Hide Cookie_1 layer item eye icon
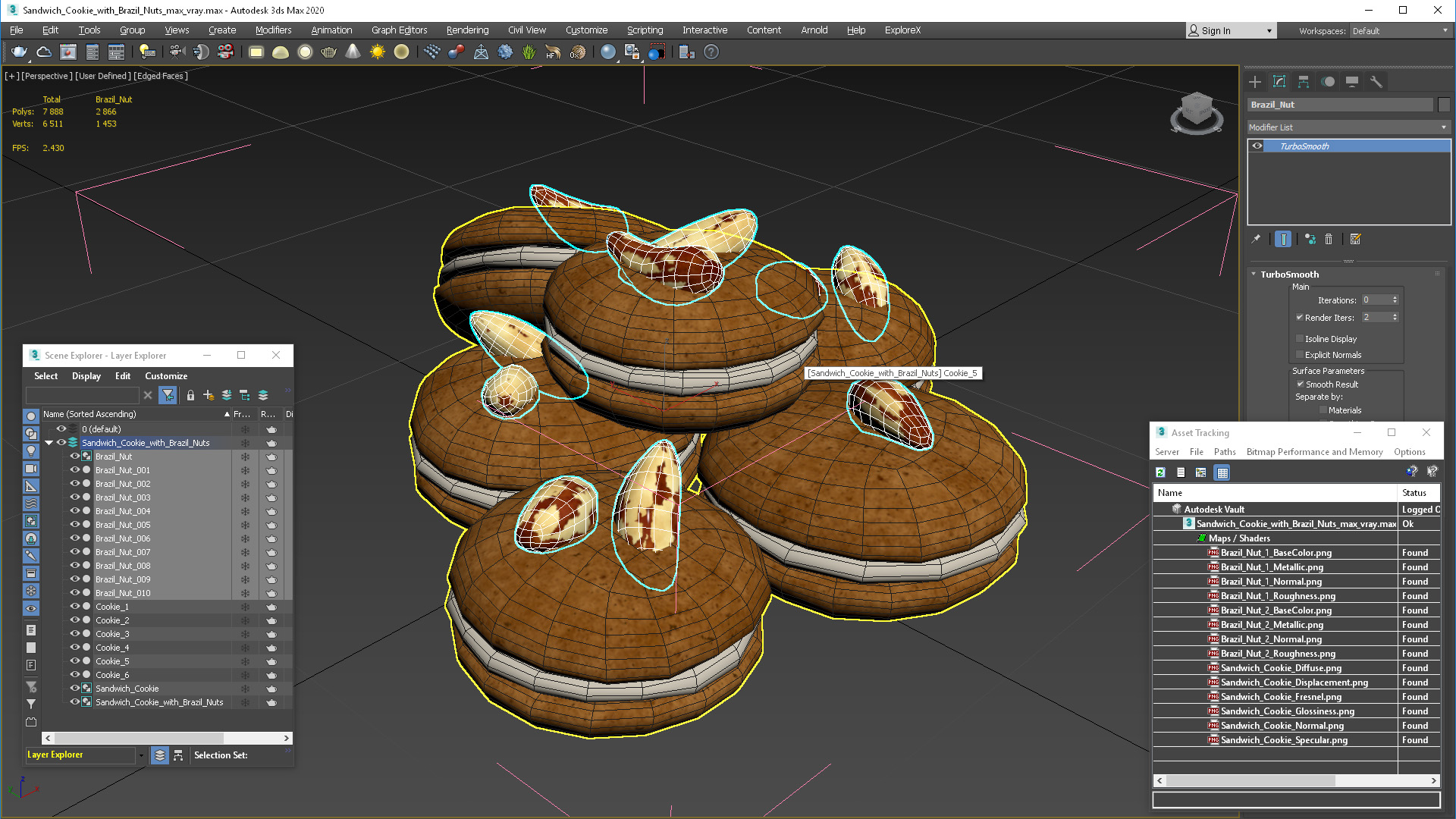Image resolution: width=1456 pixels, height=819 pixels. [x=75, y=607]
